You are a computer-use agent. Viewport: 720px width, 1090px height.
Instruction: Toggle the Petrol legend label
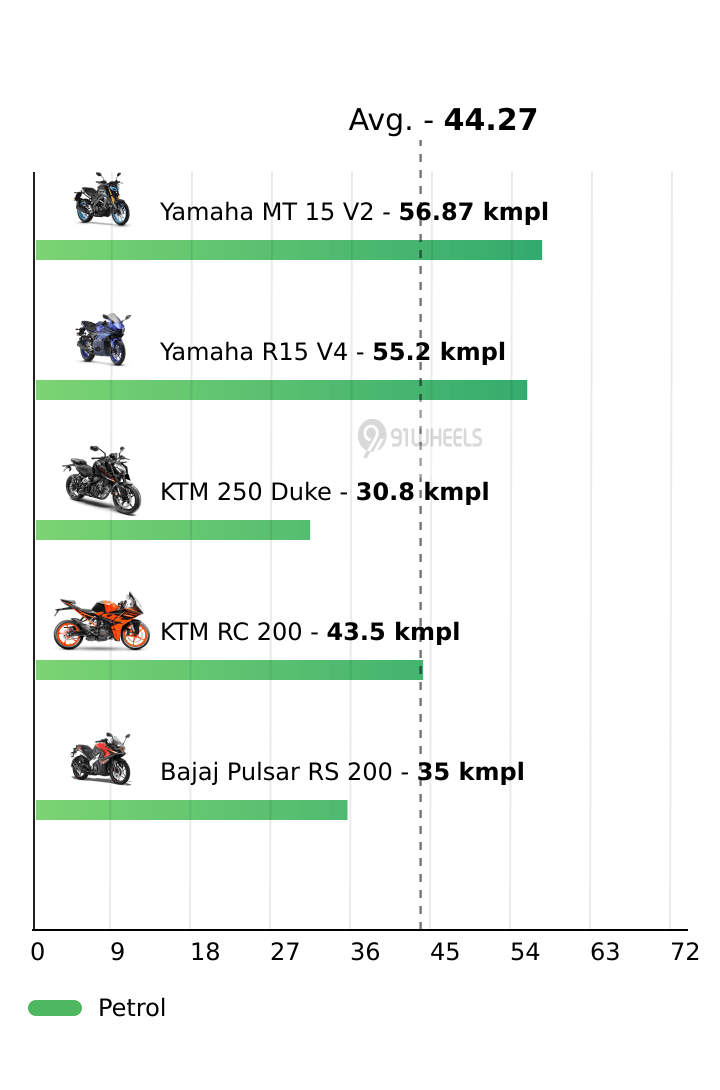pyautogui.click(x=132, y=1008)
